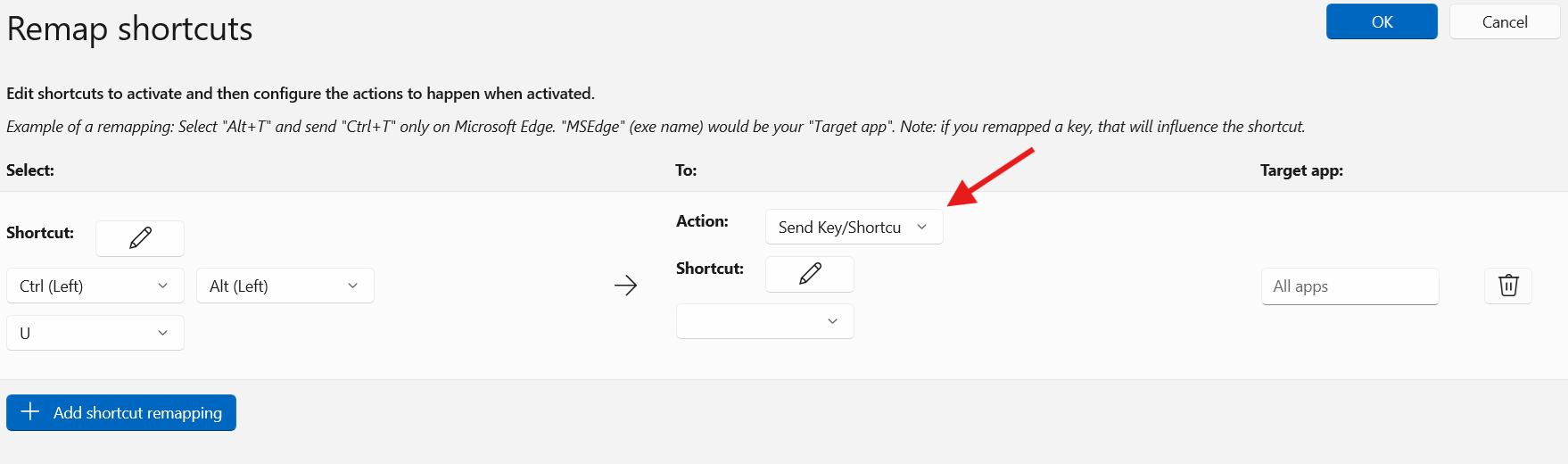Screen dimensions: 1568x464
Task: Click the Shortcut: label above the Ctrl dropdown
Action: [x=40, y=233]
